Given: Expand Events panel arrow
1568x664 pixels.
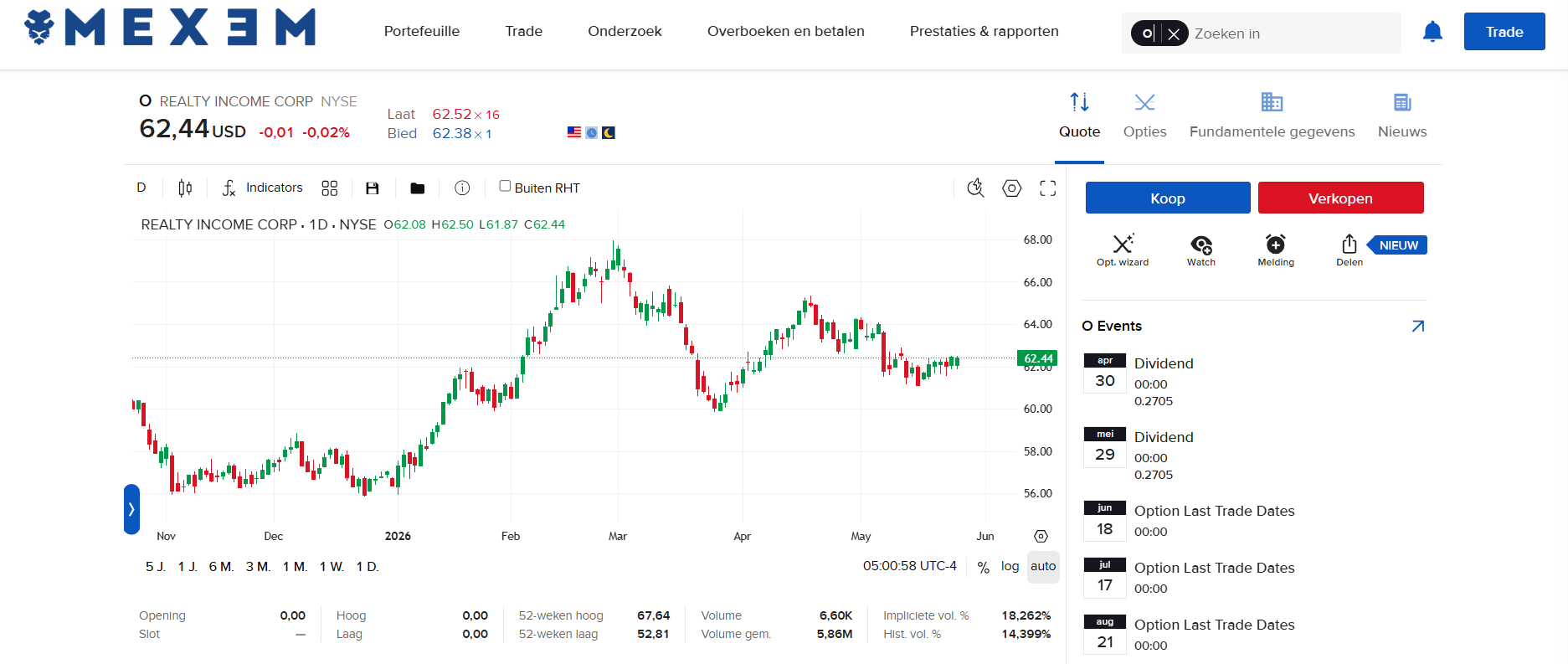Looking at the screenshot, I should point(1418,326).
